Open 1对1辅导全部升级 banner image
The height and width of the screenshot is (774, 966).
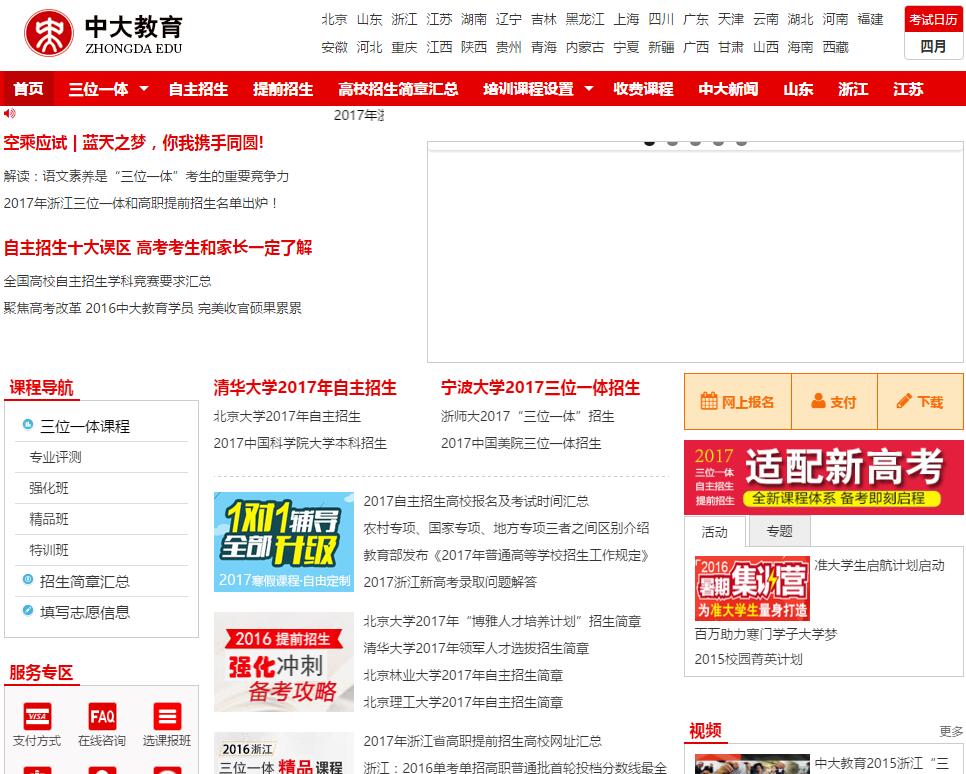tap(283, 542)
